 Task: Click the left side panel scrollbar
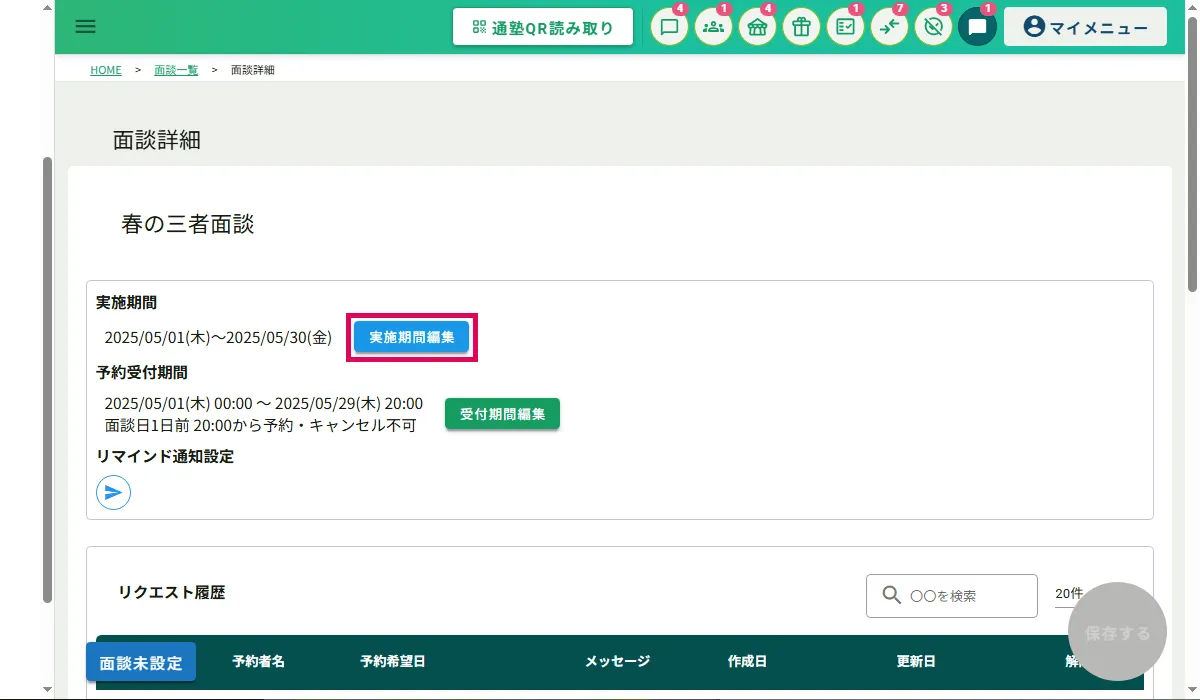point(47,380)
